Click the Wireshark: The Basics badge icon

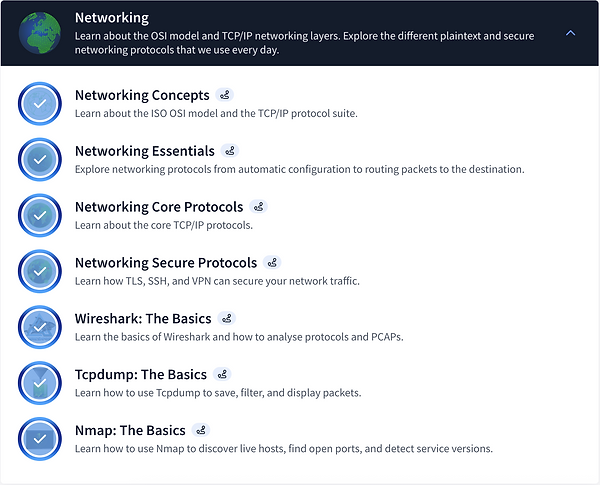click(x=226, y=319)
